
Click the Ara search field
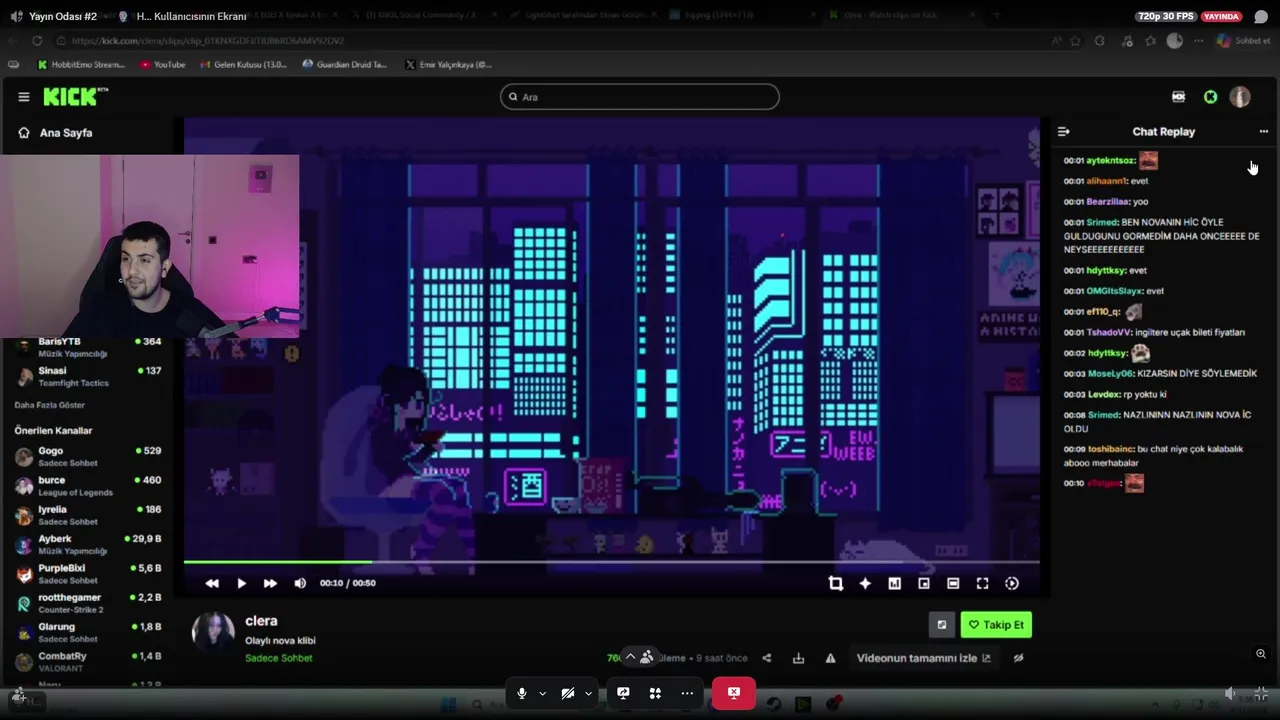(x=640, y=97)
